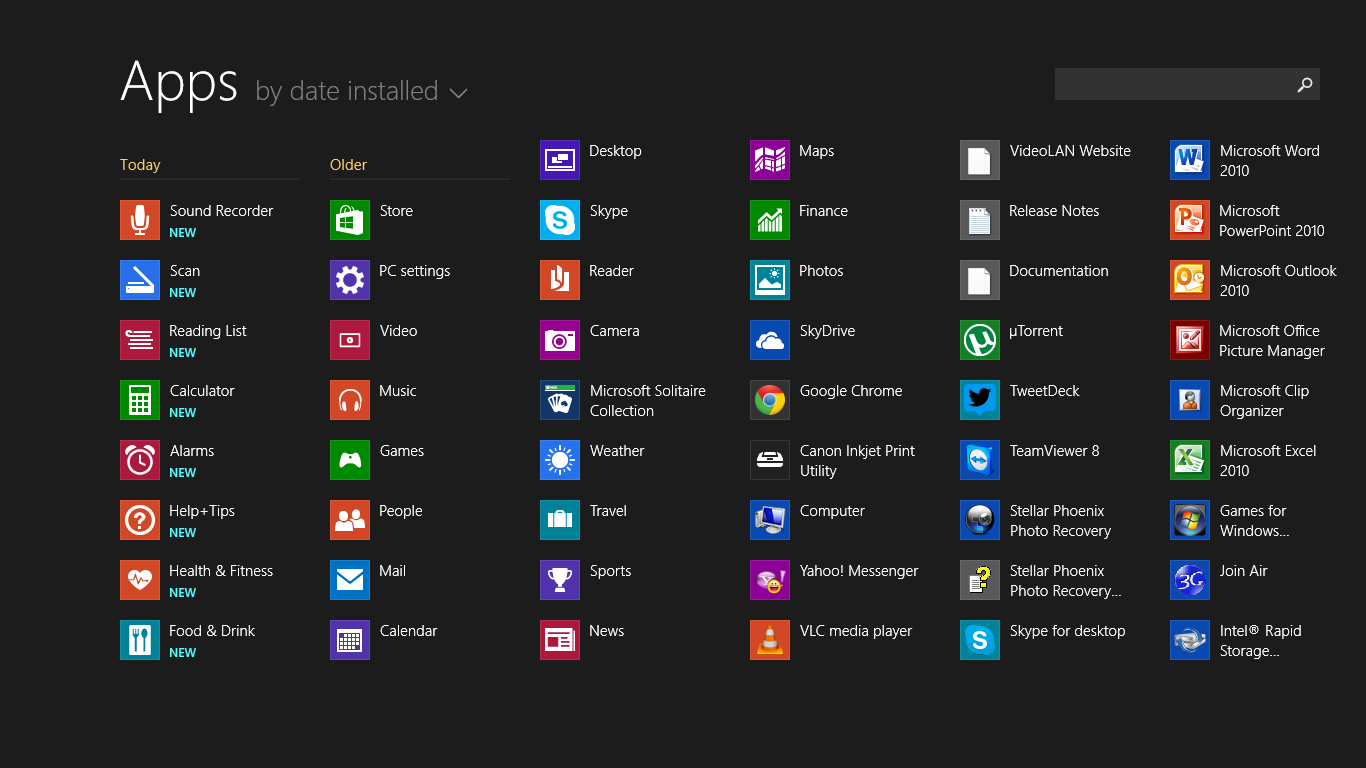Launch Microsoft Solitaire Collection icon

560,400
